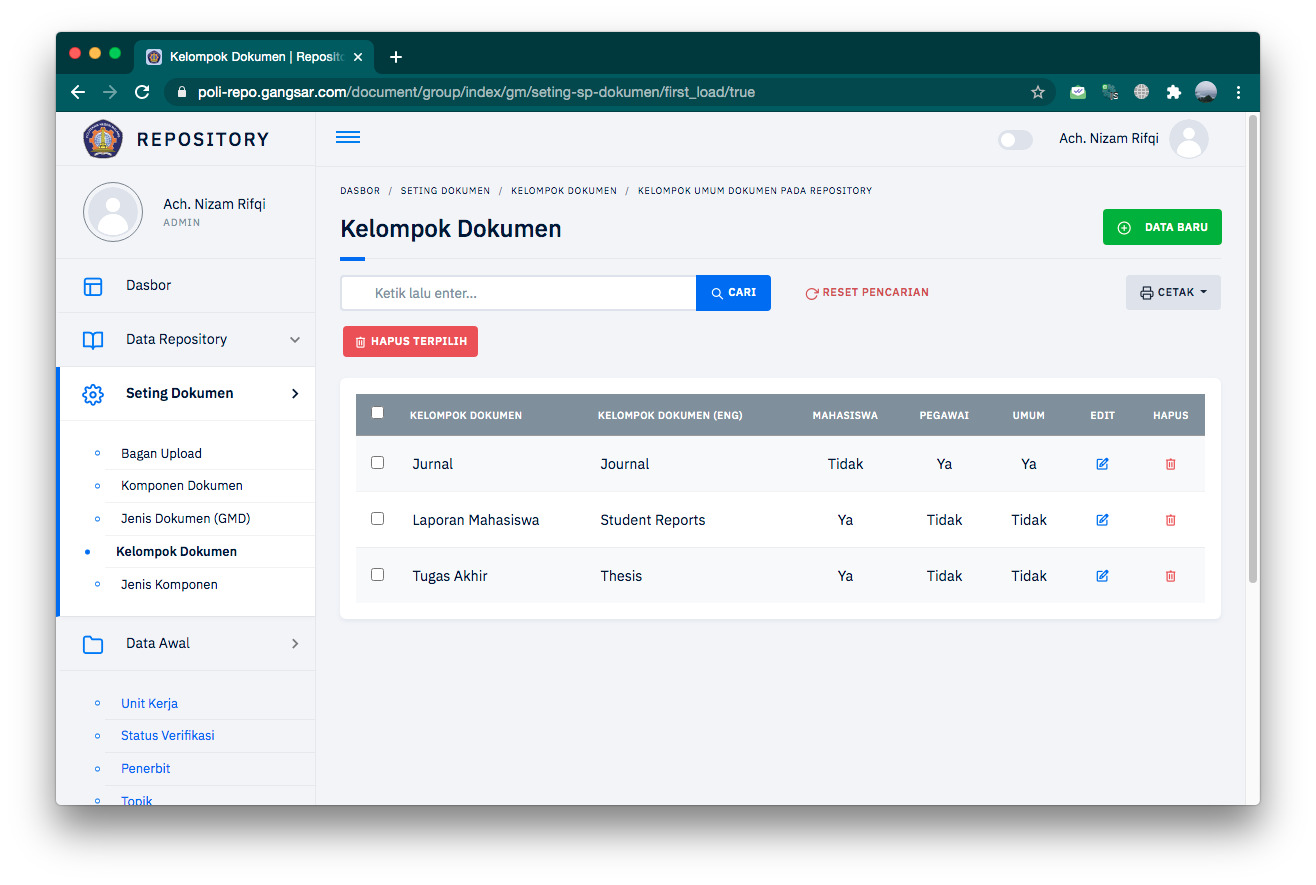Edit the Laporan Mahasiswa row via pencil icon
The height and width of the screenshot is (885, 1316).
click(1102, 520)
